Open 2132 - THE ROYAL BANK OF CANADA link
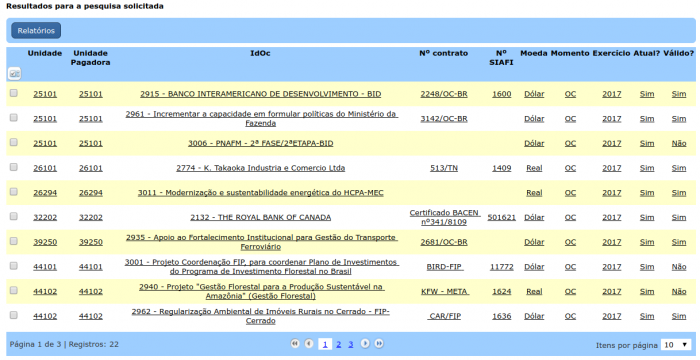This screenshot has width=700, height=360. click(261, 218)
